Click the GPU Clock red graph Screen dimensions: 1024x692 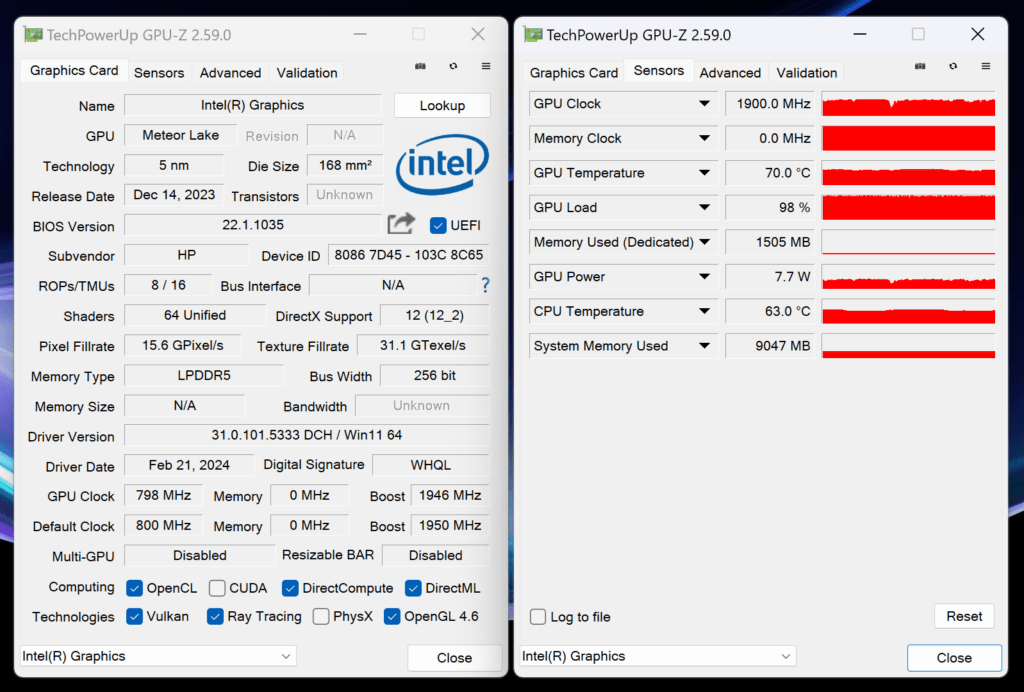(908, 104)
